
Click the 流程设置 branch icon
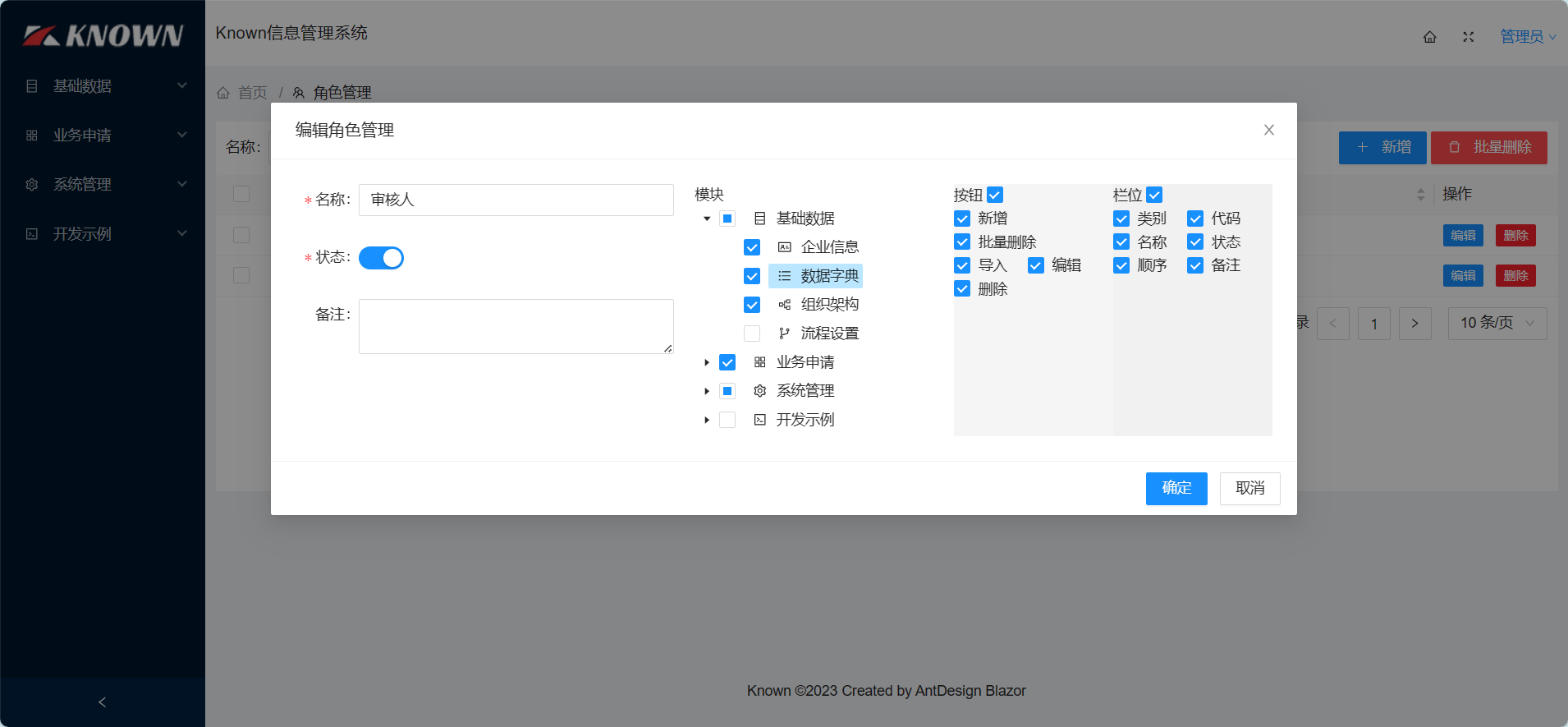(x=785, y=334)
